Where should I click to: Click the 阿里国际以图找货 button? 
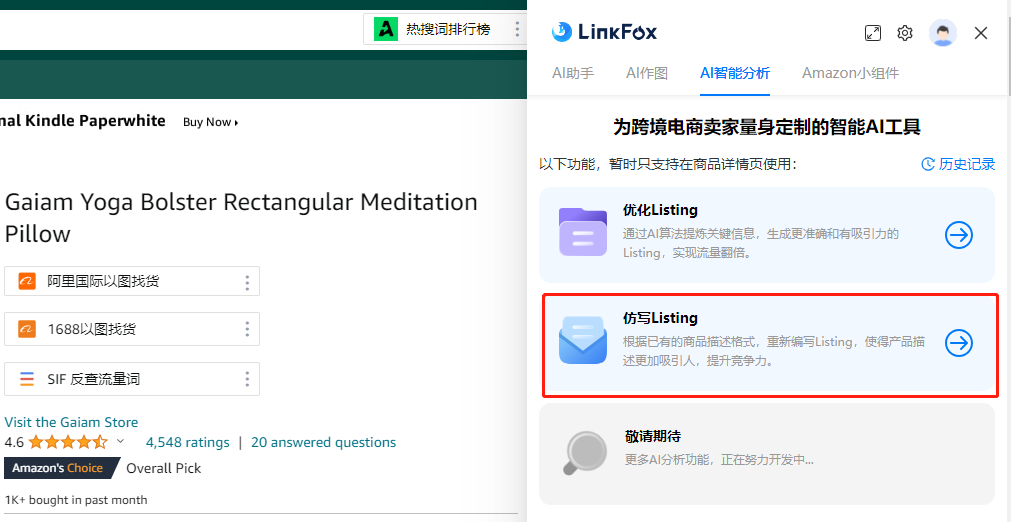coord(132,282)
